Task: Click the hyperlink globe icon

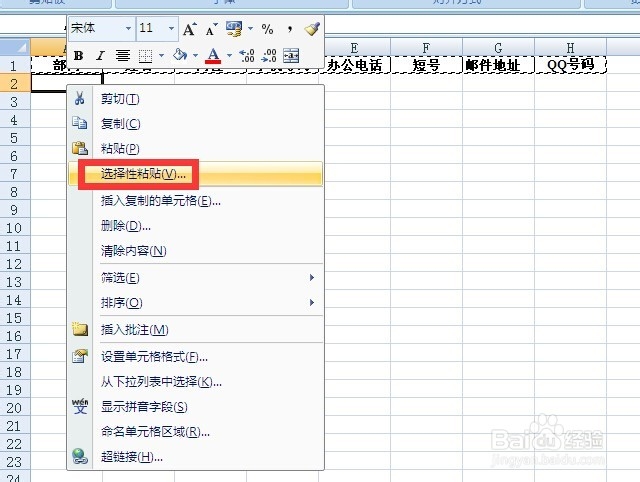Action: (x=80, y=456)
